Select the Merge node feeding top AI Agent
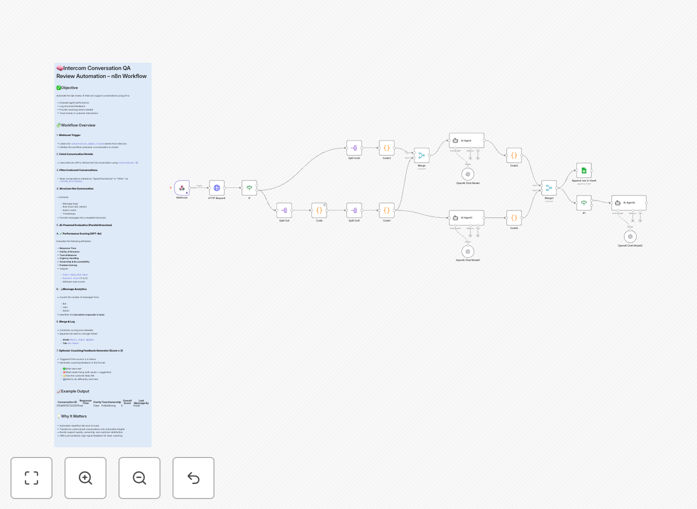 point(421,156)
